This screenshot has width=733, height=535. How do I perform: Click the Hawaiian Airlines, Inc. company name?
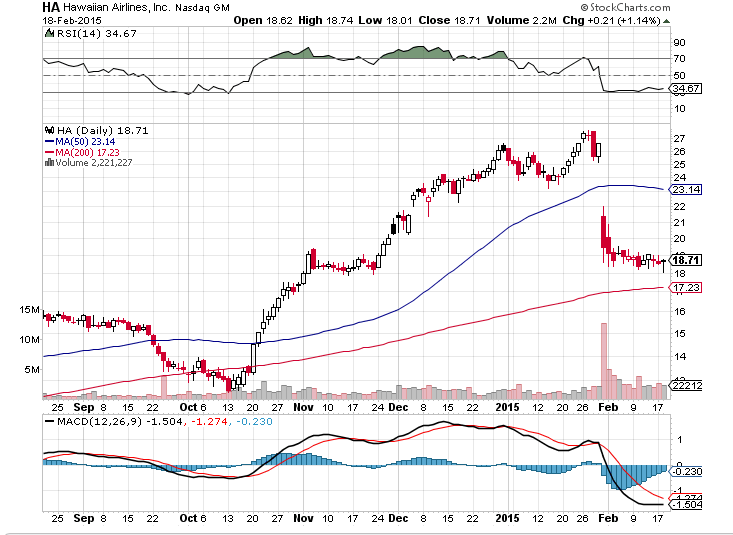click(117, 8)
